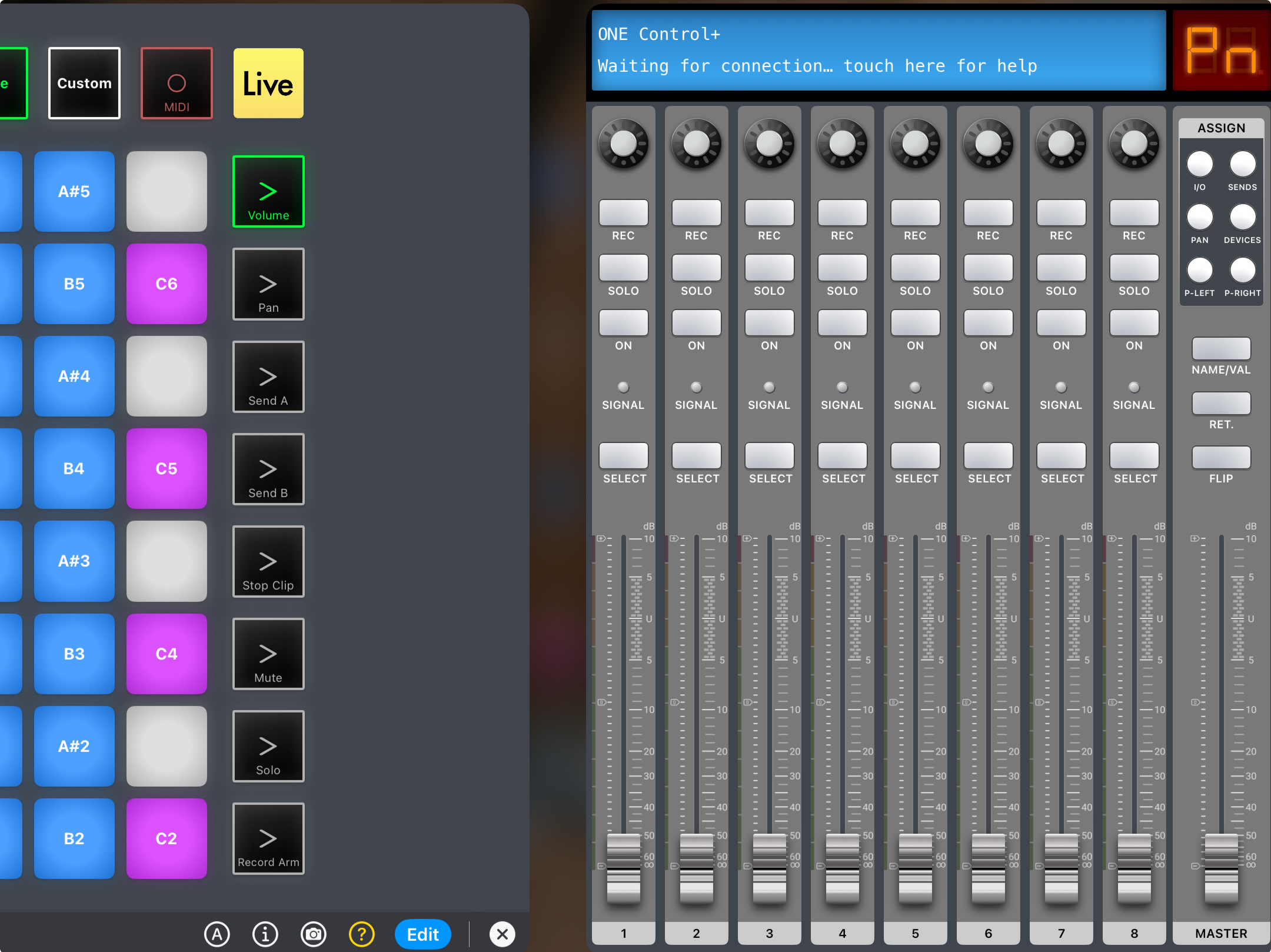Click the rotary knob on channel 1

coord(624,143)
